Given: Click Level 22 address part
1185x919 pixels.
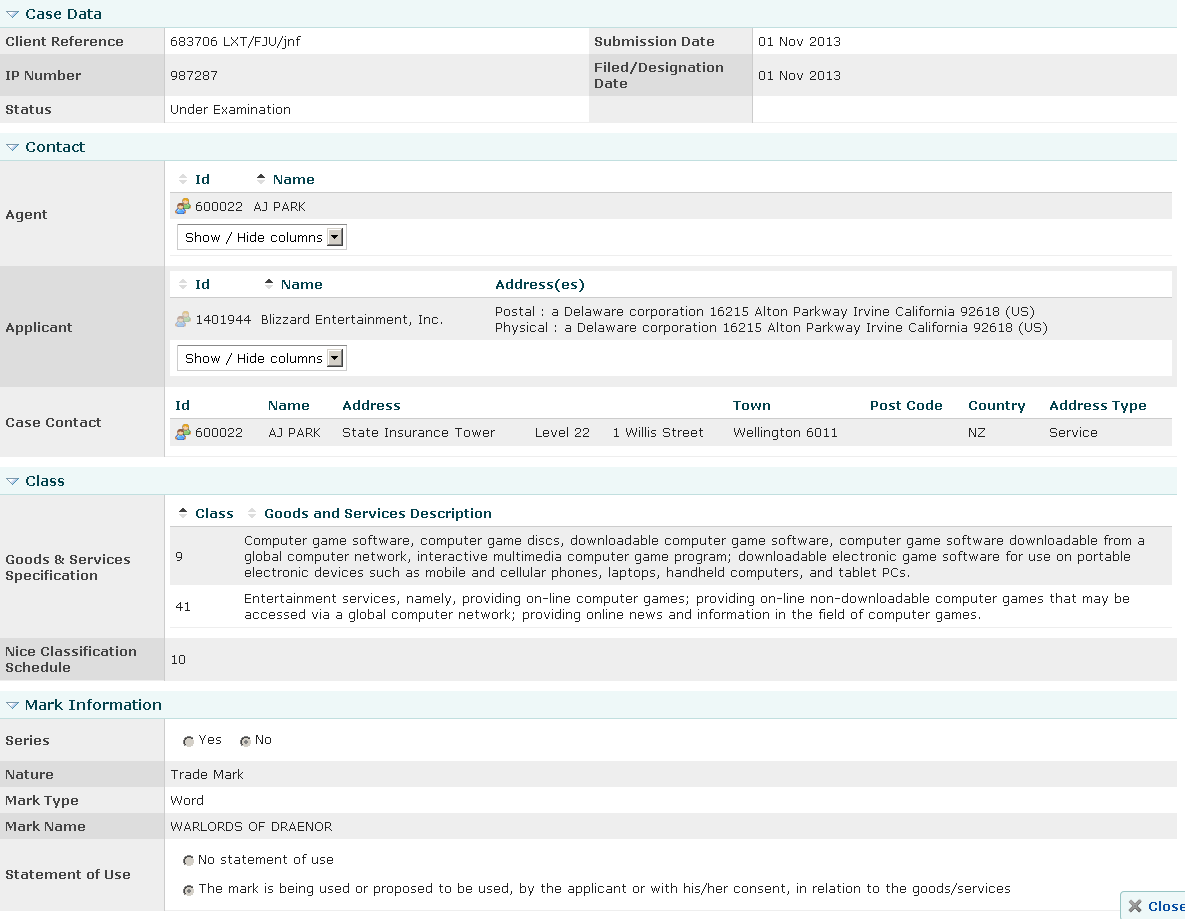Looking at the screenshot, I should [x=562, y=432].
